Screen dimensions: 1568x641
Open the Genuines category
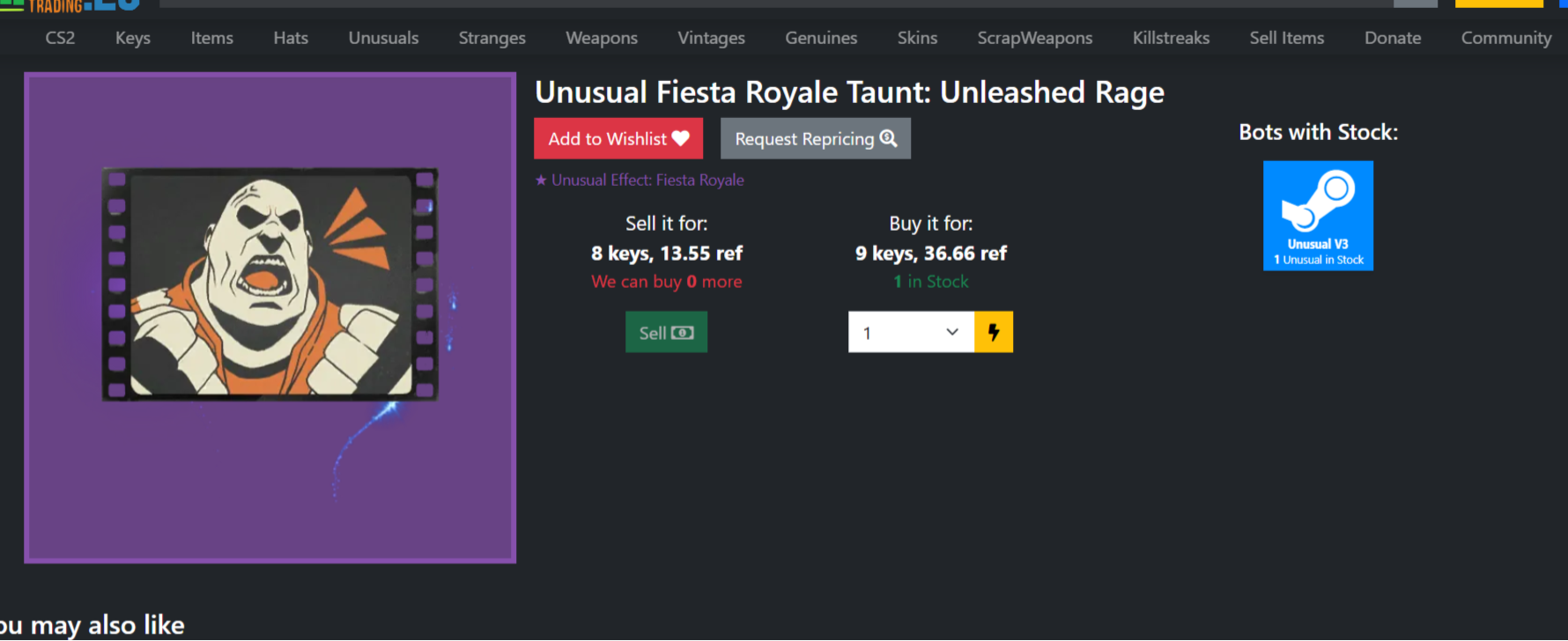(x=821, y=38)
